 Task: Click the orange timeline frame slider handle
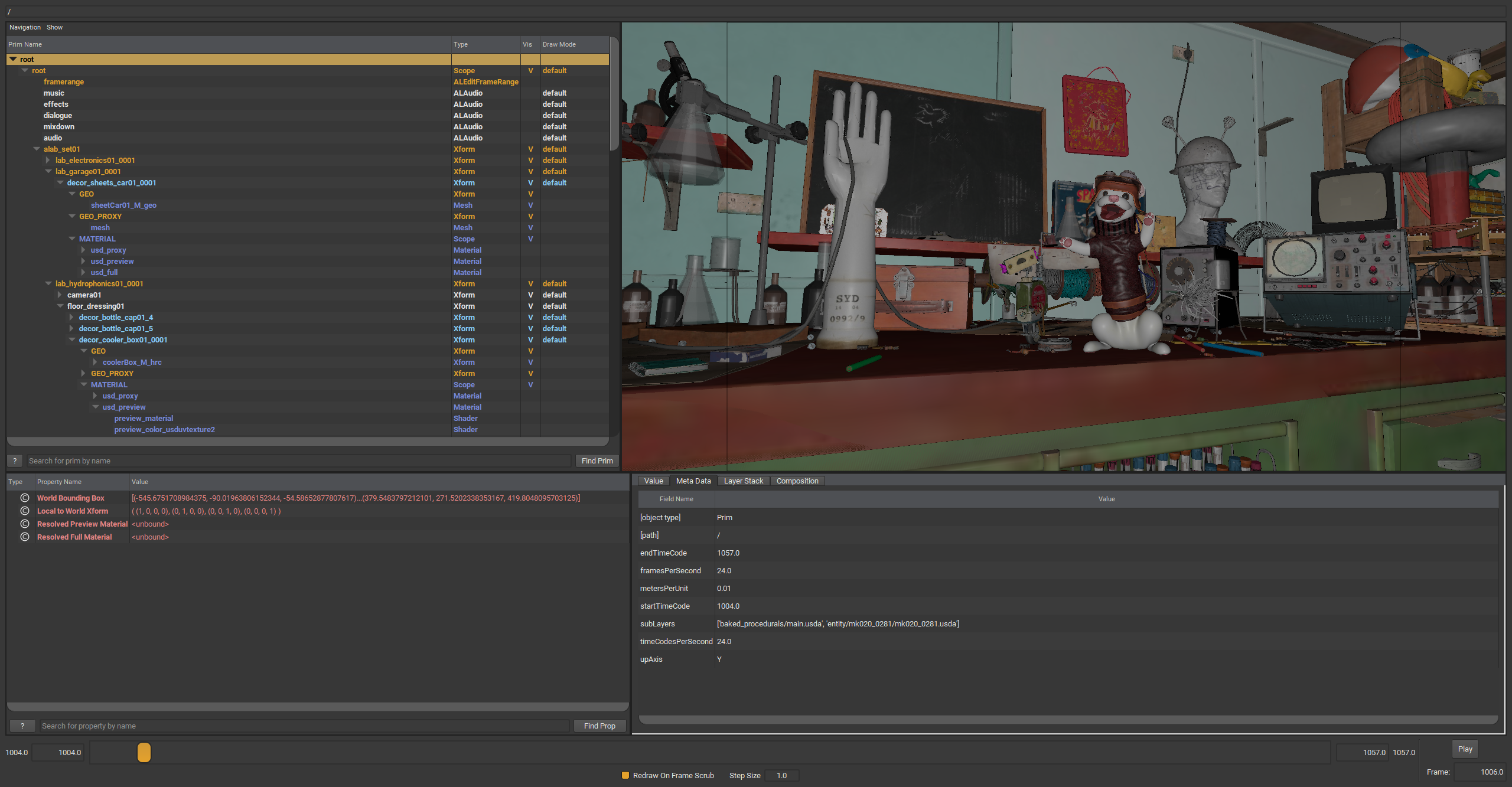[x=144, y=752]
